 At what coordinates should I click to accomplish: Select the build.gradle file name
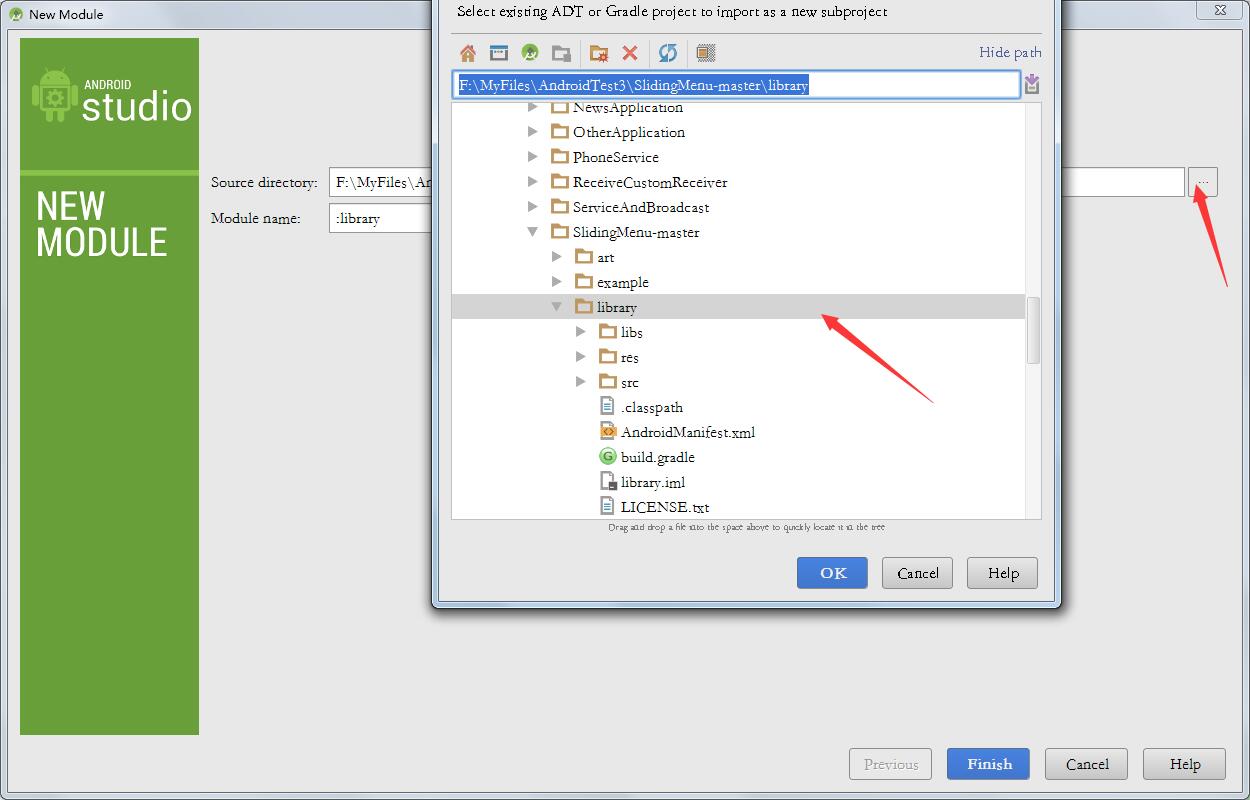[658, 457]
